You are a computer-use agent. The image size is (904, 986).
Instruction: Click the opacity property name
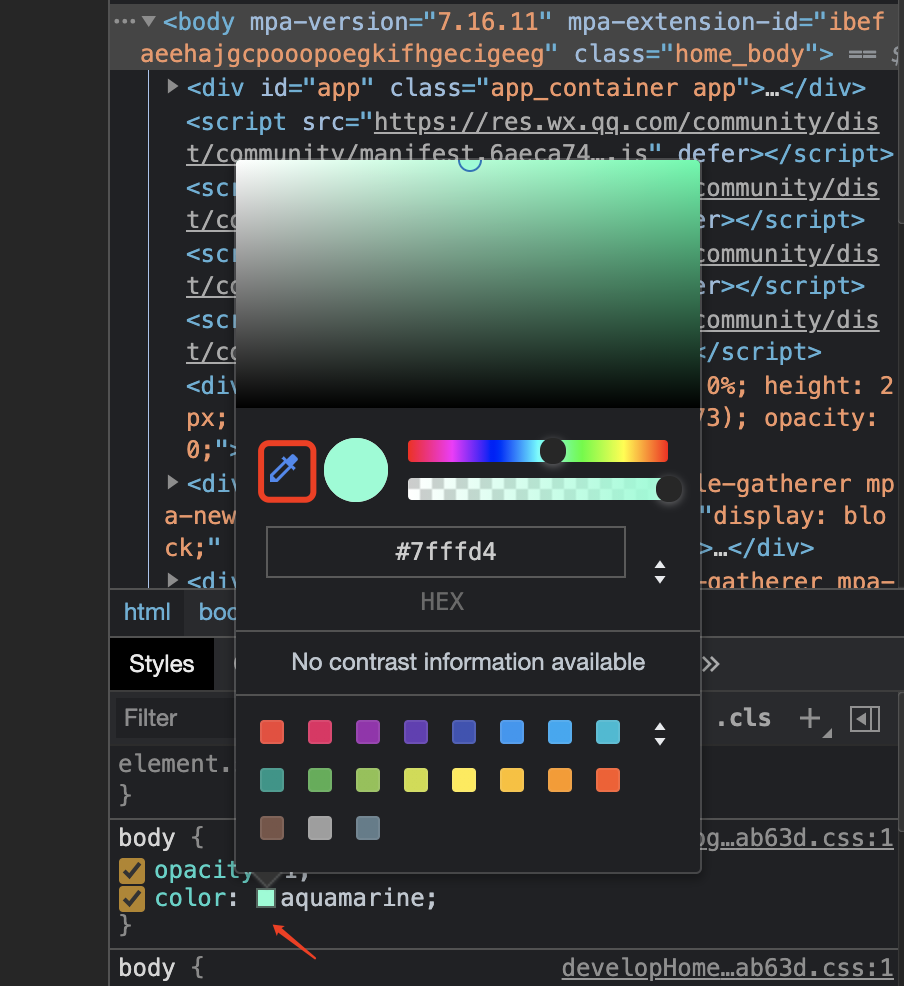point(203,870)
